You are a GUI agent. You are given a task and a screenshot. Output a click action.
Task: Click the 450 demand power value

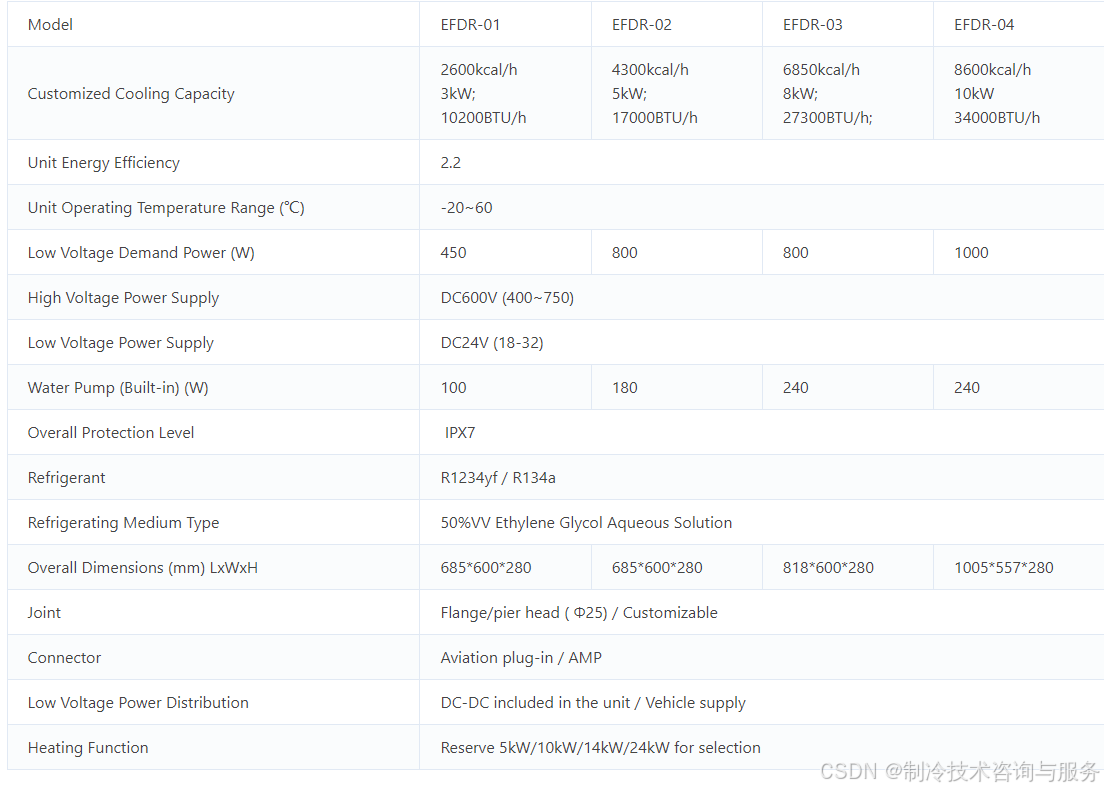click(453, 253)
